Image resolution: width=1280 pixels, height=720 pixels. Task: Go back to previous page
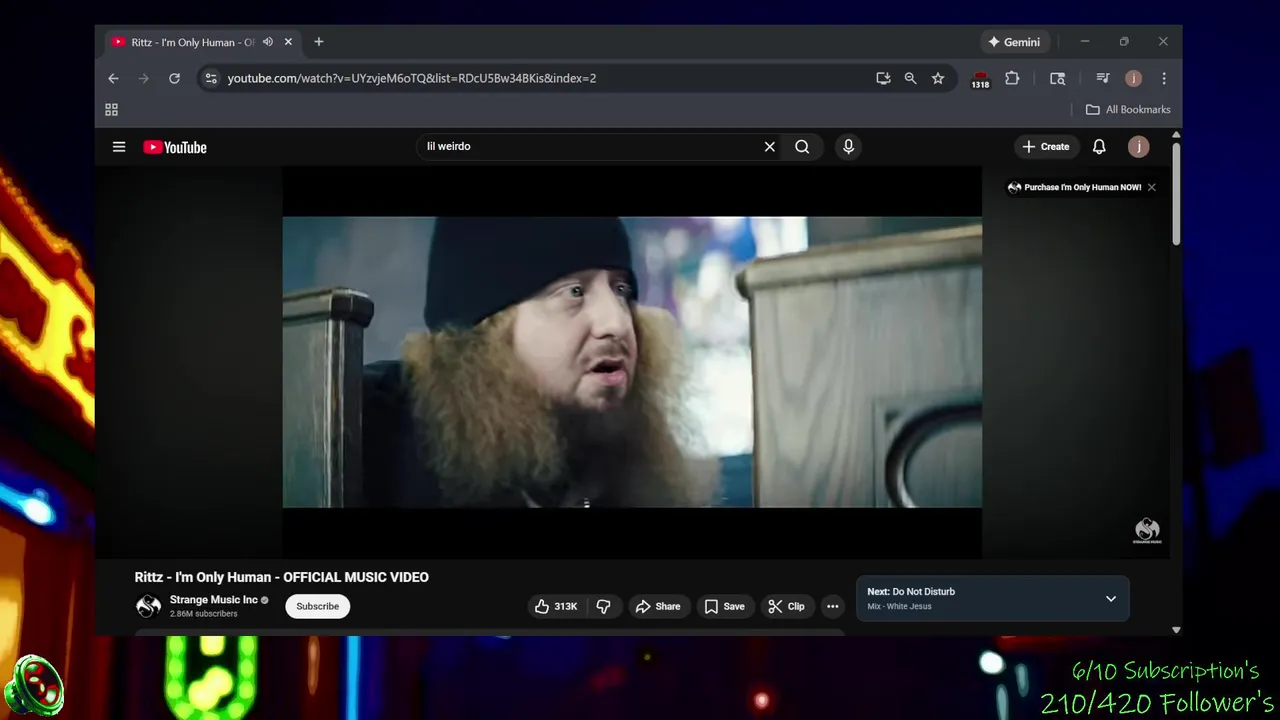(x=113, y=78)
